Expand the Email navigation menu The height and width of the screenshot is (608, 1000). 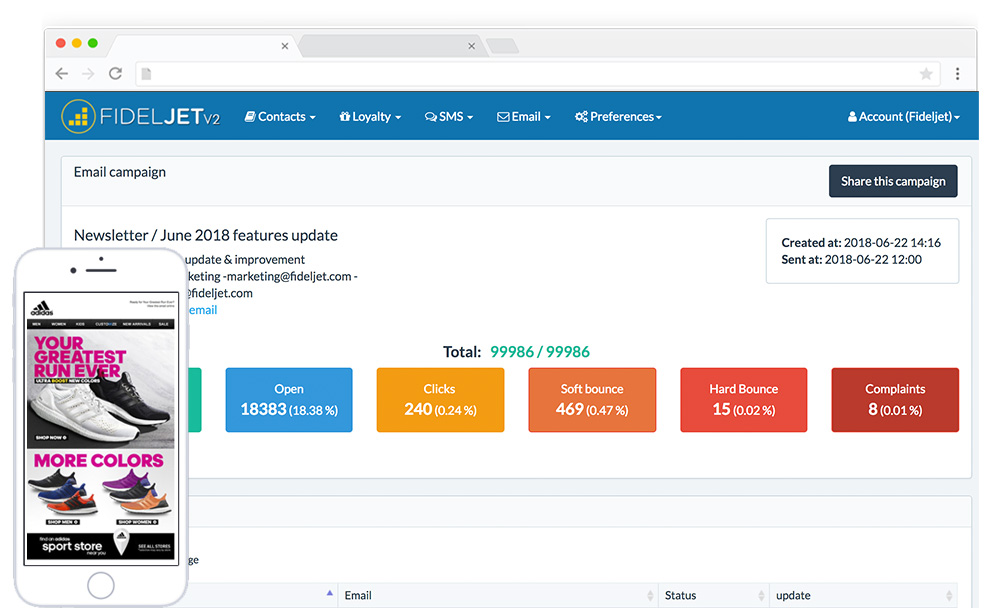click(x=524, y=117)
